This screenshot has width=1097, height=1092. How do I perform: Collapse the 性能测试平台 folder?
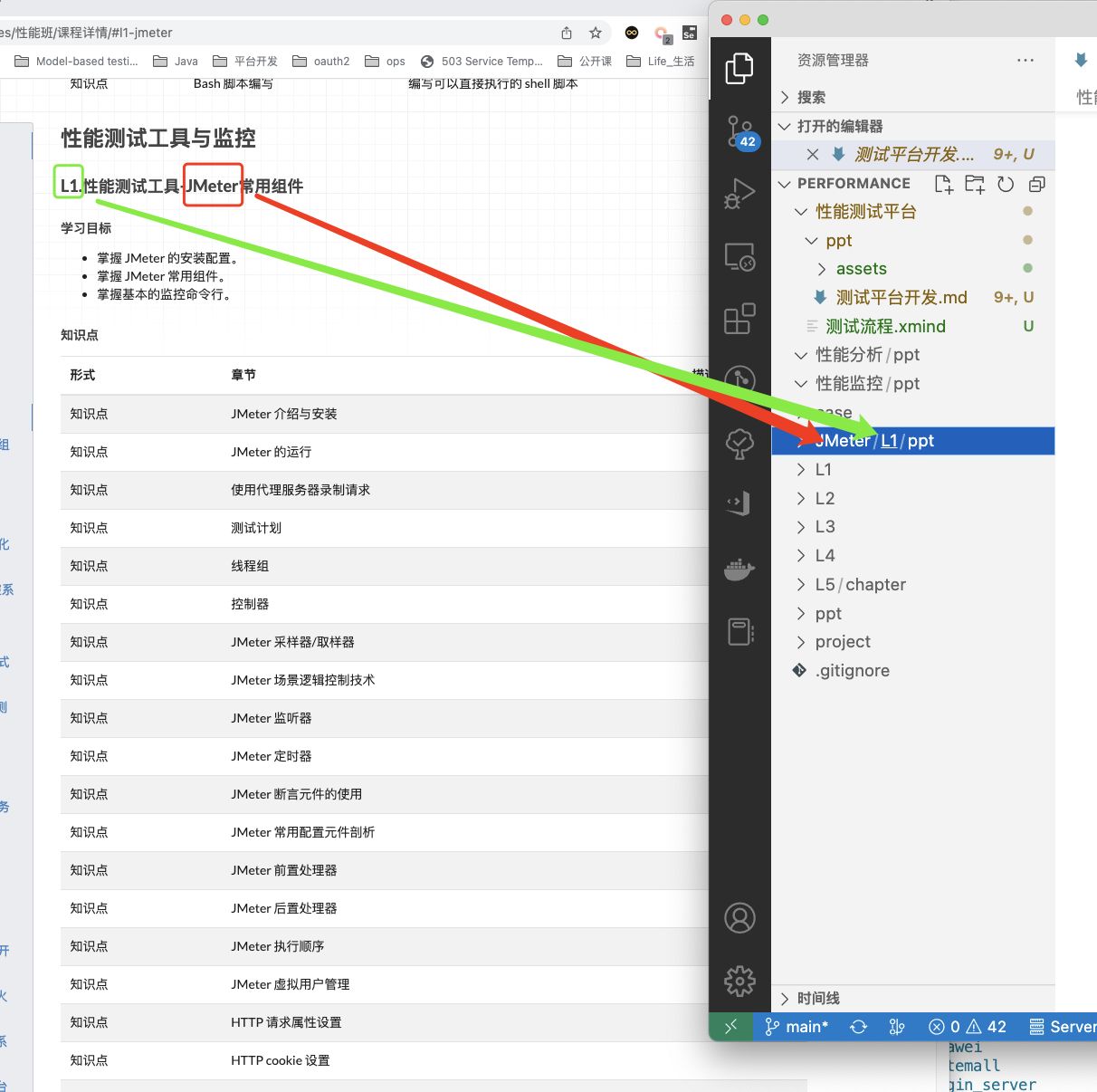point(864,212)
